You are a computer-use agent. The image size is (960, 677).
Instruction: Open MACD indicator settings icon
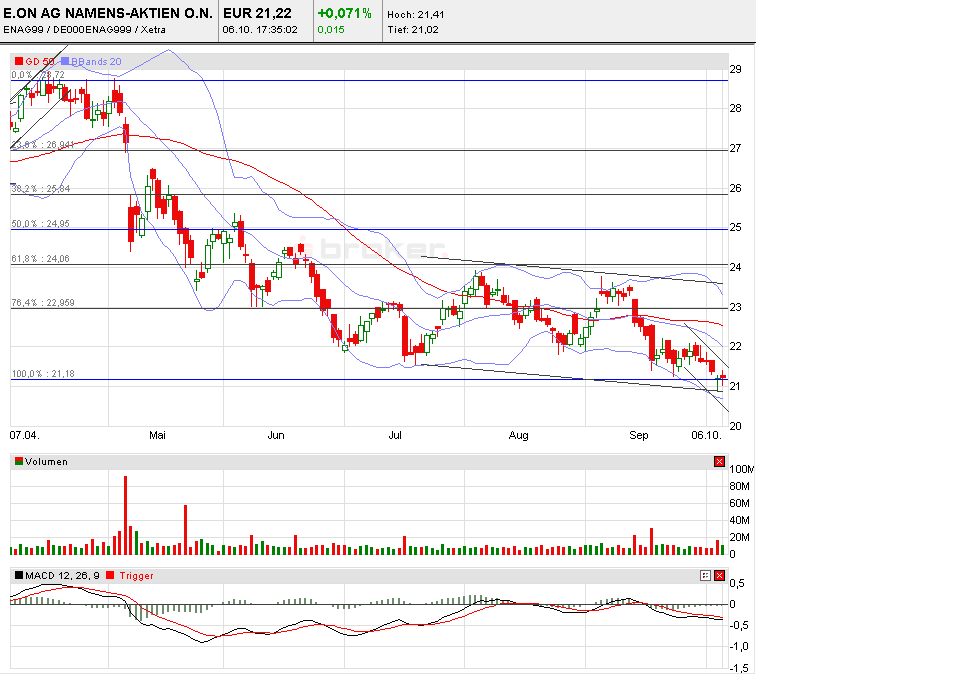(x=705, y=575)
